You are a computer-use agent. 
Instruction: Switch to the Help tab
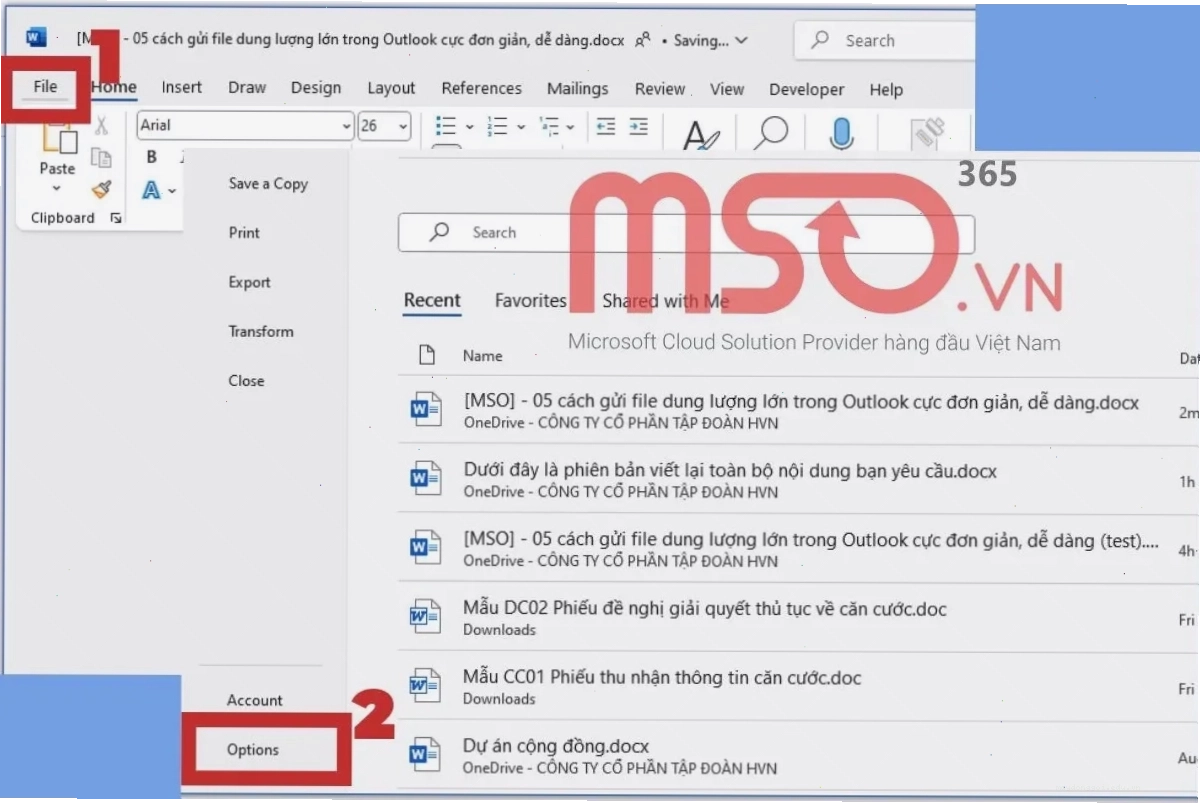(886, 89)
